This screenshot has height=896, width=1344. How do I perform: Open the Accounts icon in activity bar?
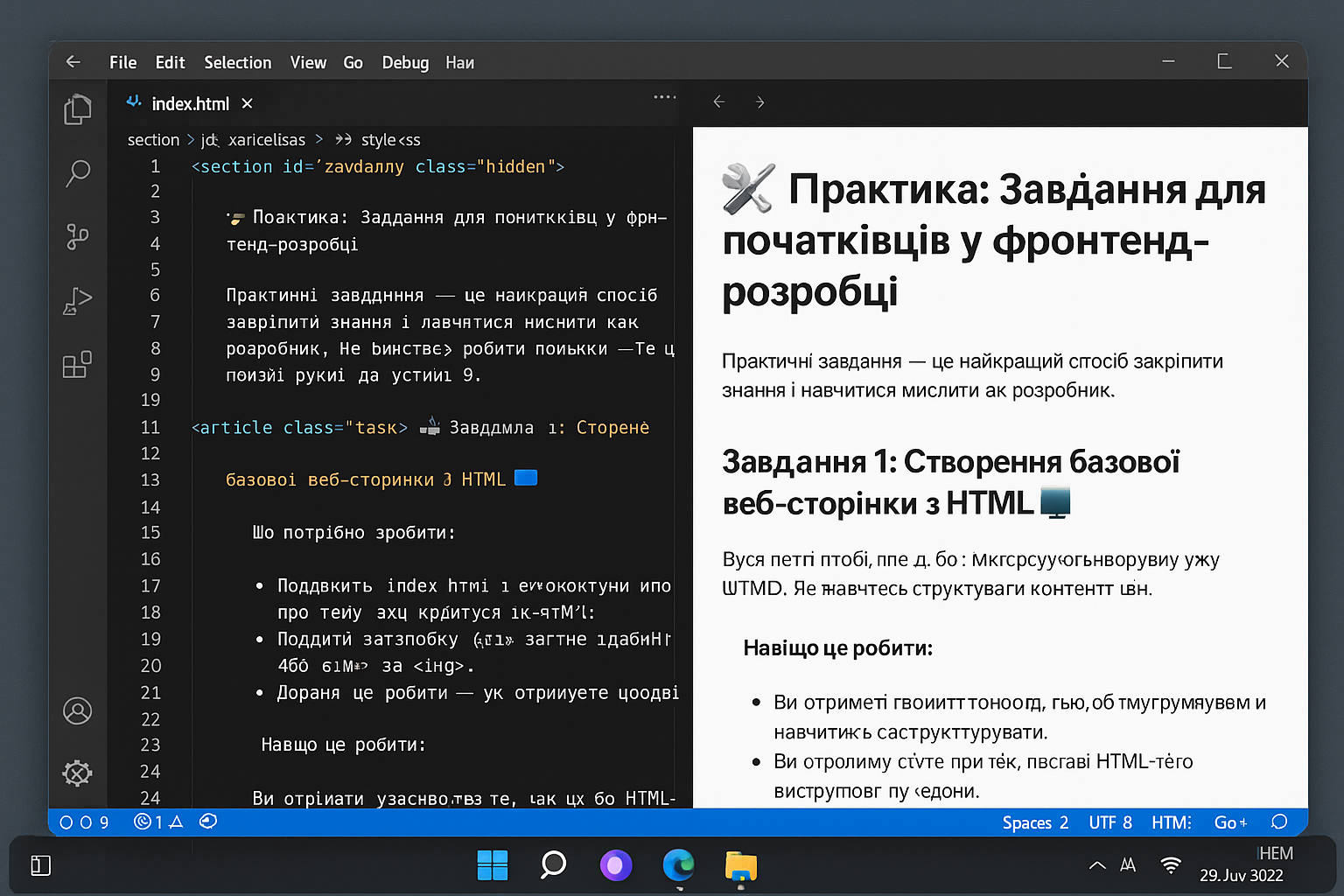(x=78, y=711)
